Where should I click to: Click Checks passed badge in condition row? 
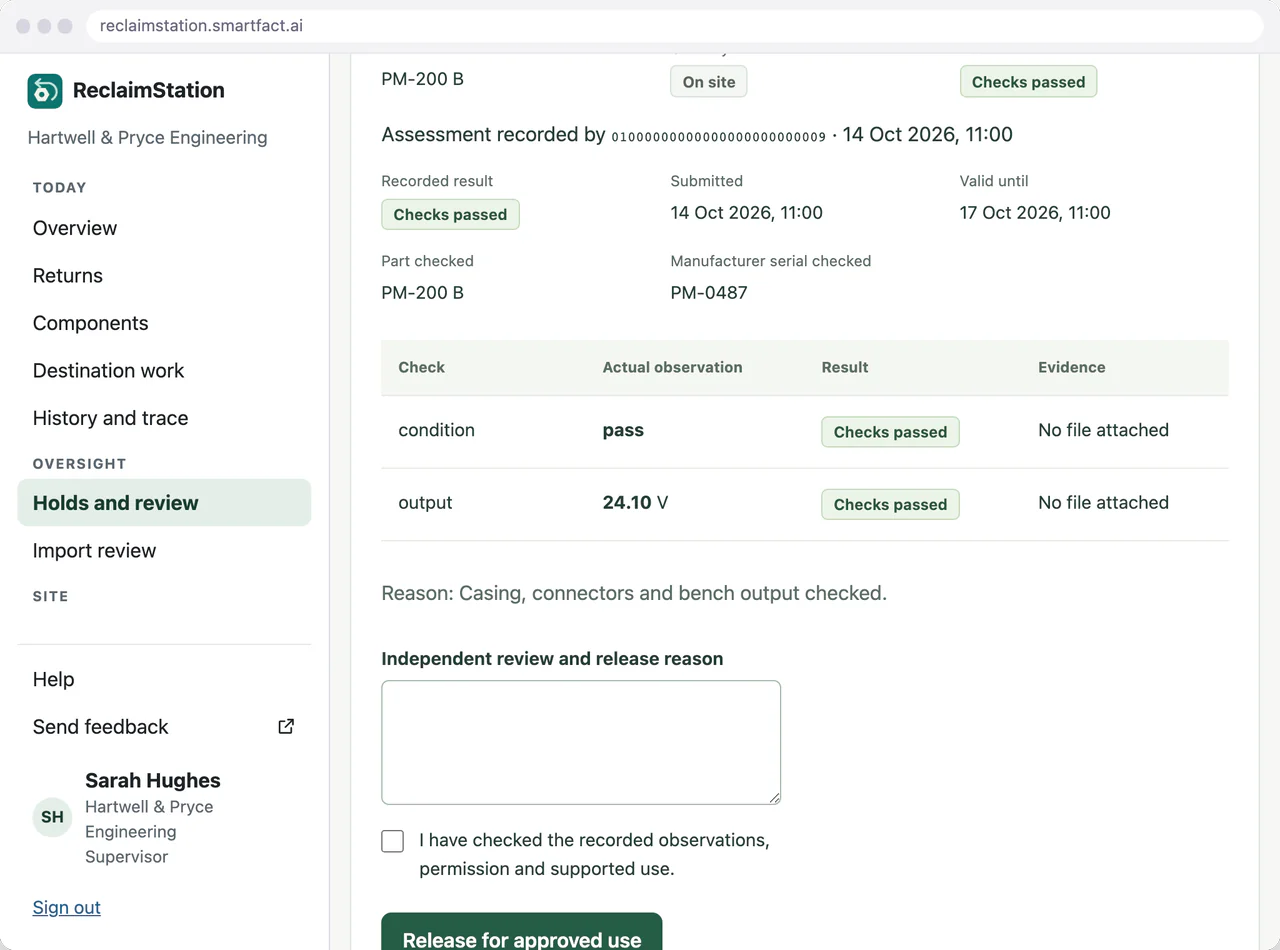click(x=890, y=432)
